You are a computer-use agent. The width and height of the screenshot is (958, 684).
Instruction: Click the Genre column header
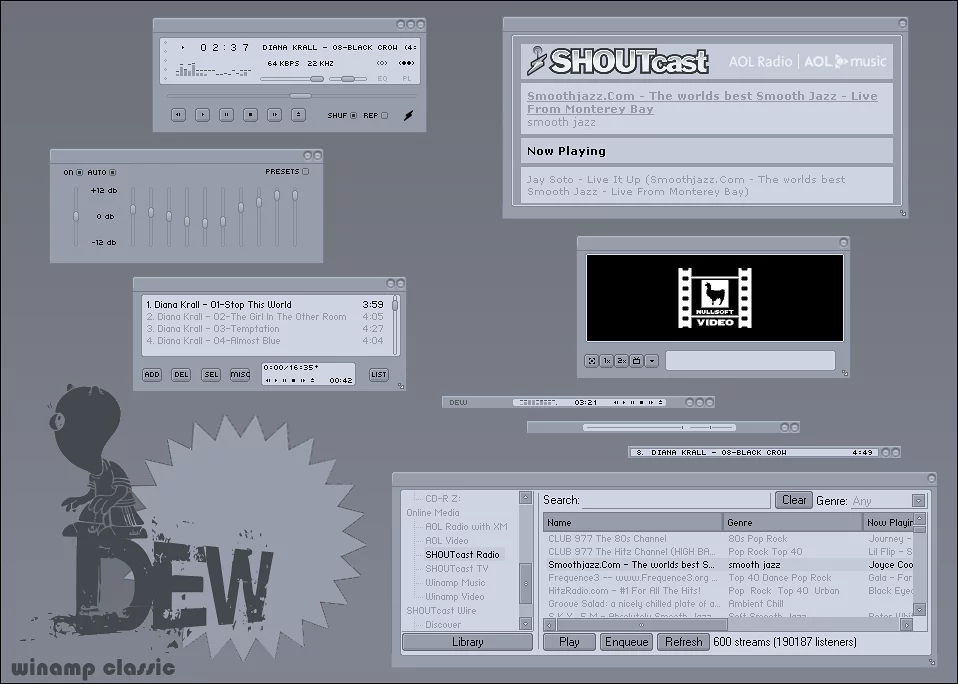point(792,522)
